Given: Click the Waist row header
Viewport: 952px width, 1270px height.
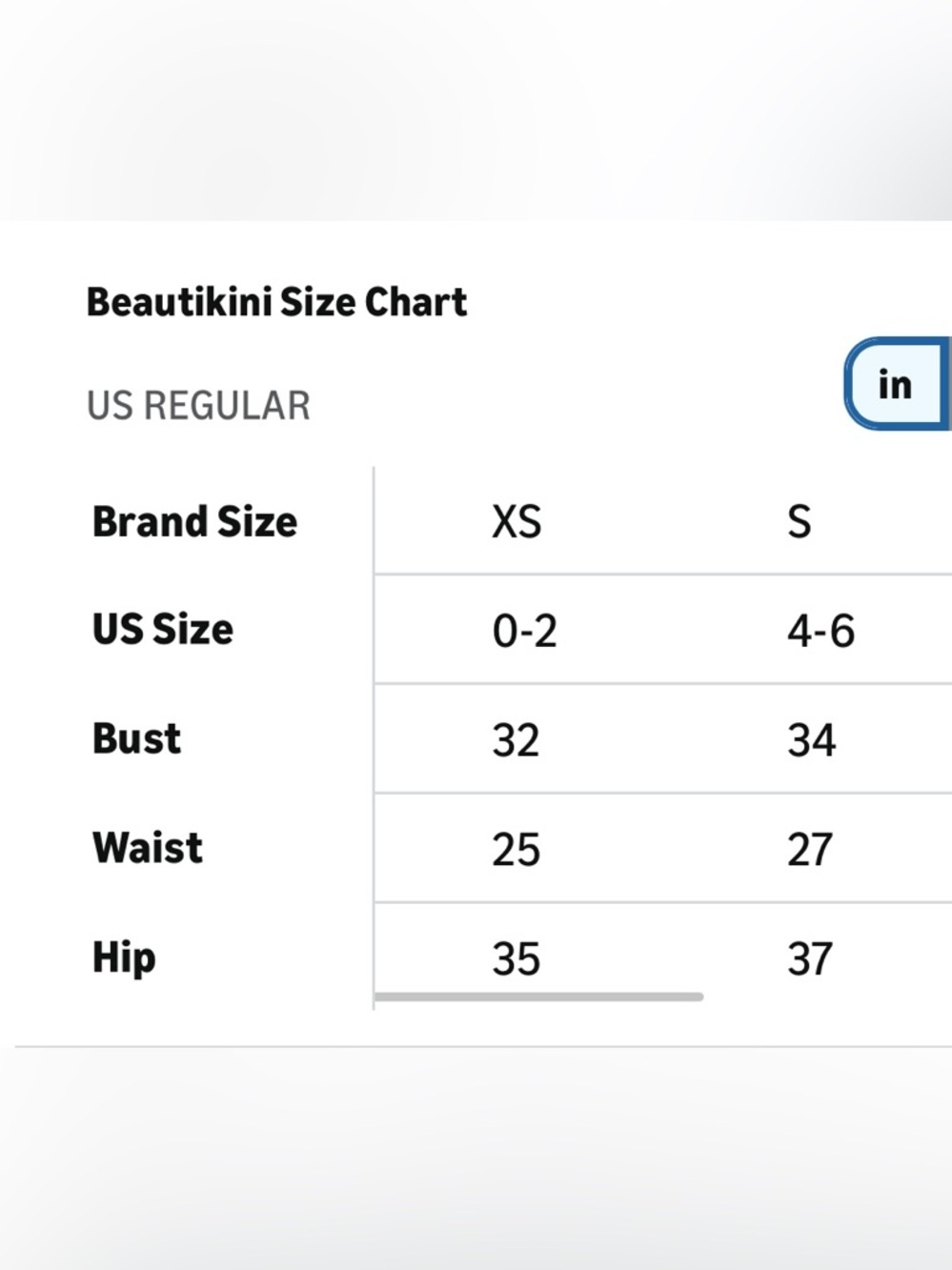Looking at the screenshot, I should pos(148,848).
